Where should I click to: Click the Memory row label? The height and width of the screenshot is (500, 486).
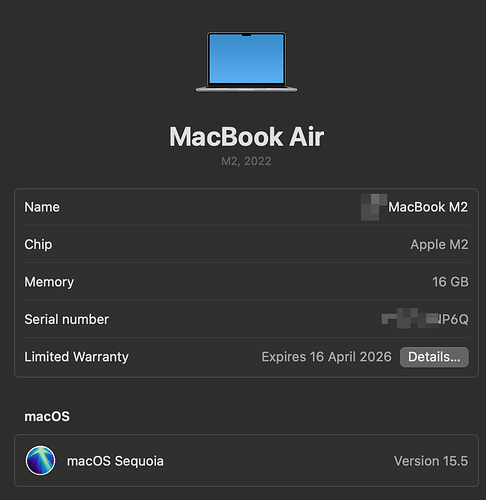coord(49,282)
